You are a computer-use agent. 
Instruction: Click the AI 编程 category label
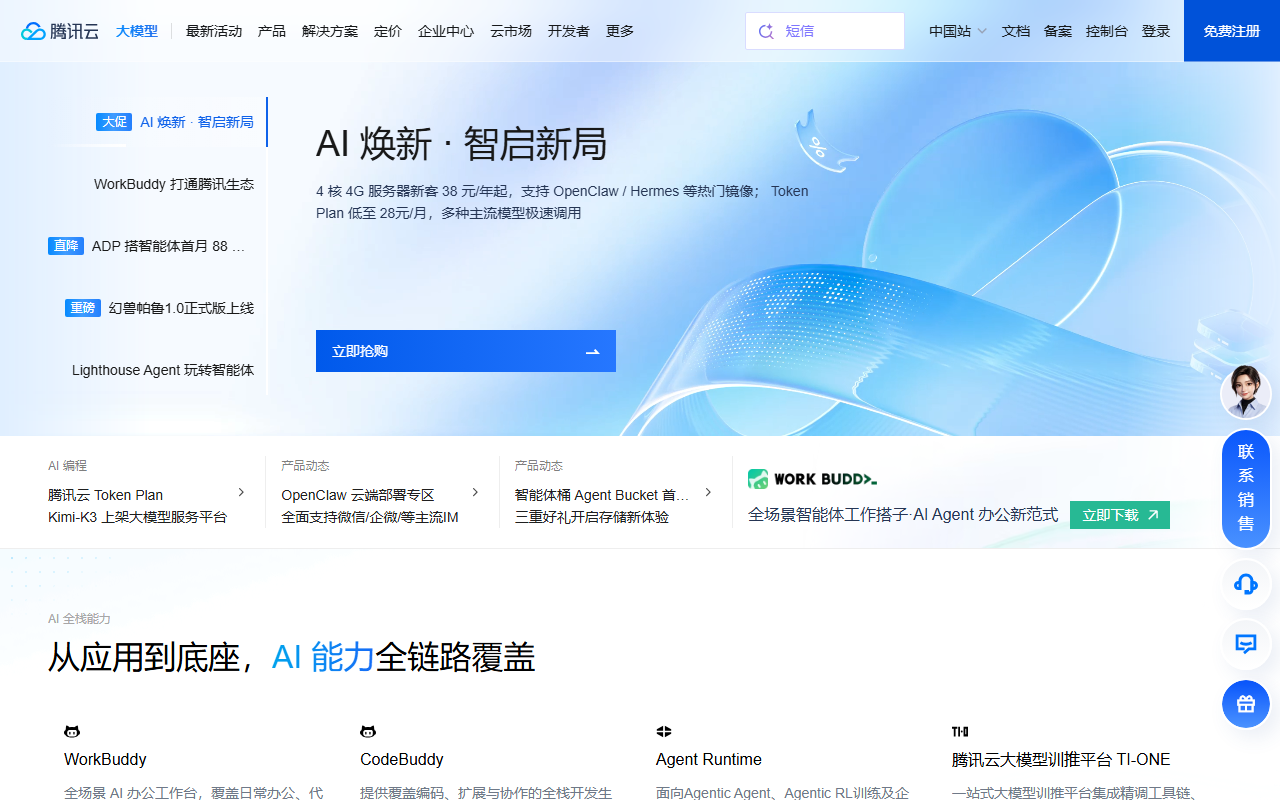[x=68, y=466]
